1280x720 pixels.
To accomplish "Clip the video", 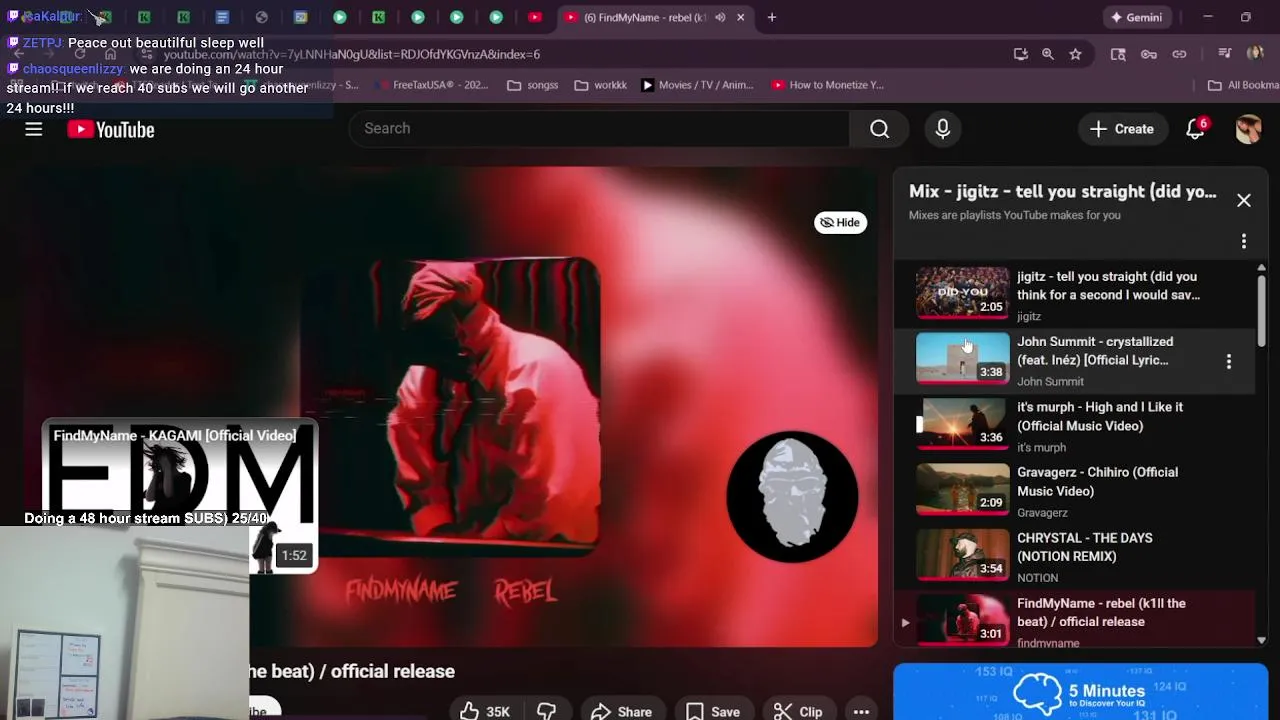I will 797,712.
